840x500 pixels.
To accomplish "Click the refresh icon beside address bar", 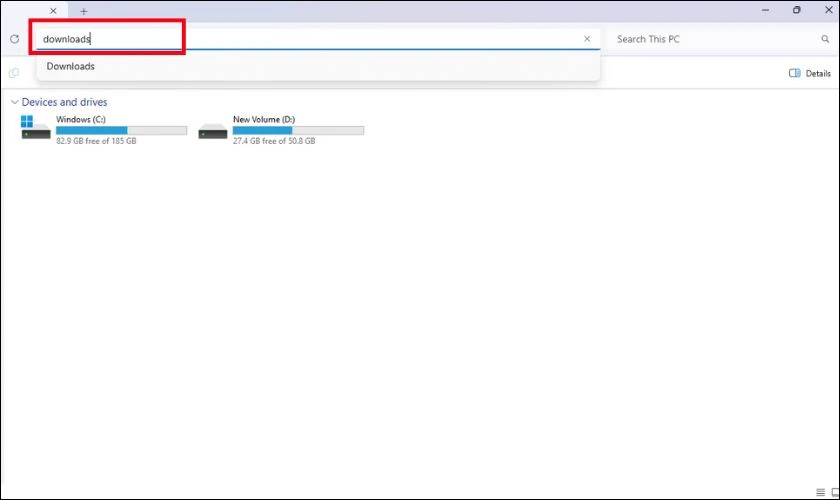I will [x=14, y=39].
